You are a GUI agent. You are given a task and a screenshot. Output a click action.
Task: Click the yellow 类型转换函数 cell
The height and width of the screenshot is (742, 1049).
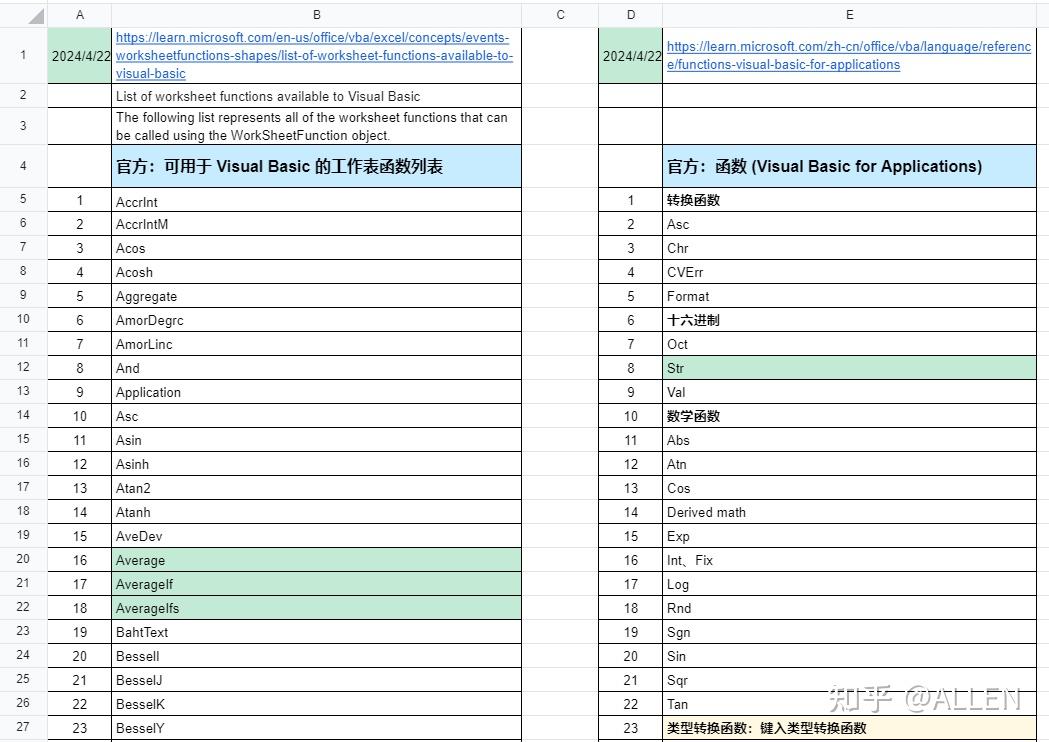click(x=848, y=728)
